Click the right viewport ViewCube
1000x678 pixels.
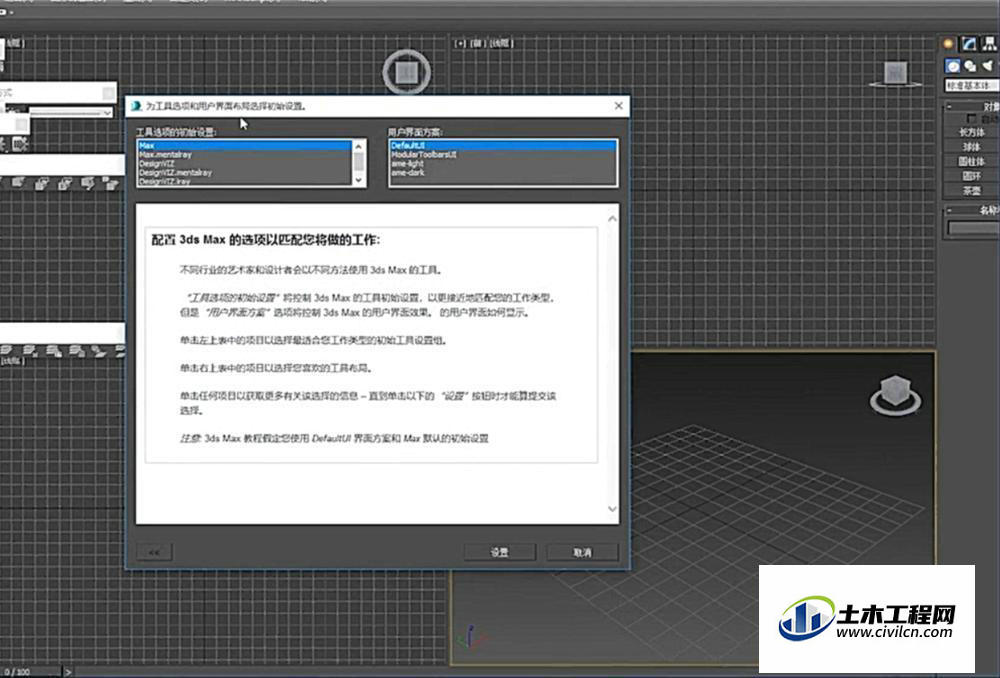click(895, 73)
